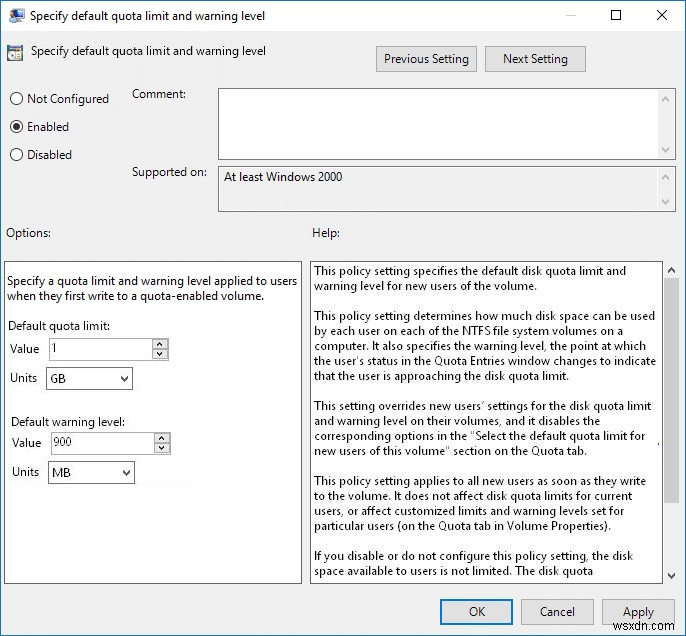The image size is (686, 636).
Task: Click the 'At least Windows 2000' text
Action: tap(283, 177)
